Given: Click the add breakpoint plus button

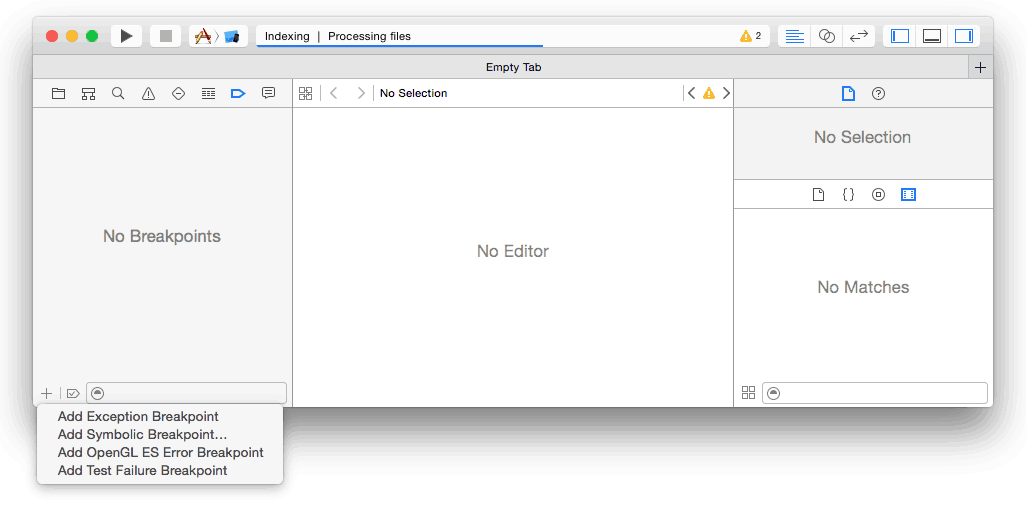Looking at the screenshot, I should pos(46,393).
